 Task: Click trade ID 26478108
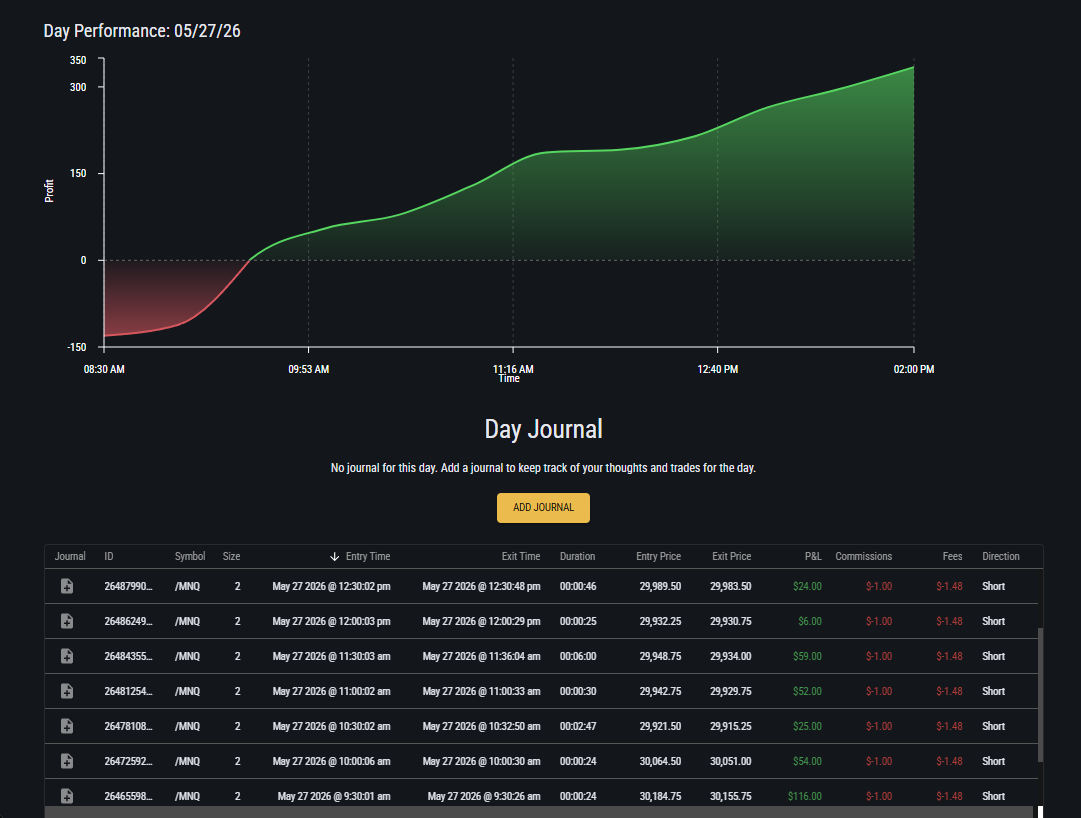click(128, 726)
